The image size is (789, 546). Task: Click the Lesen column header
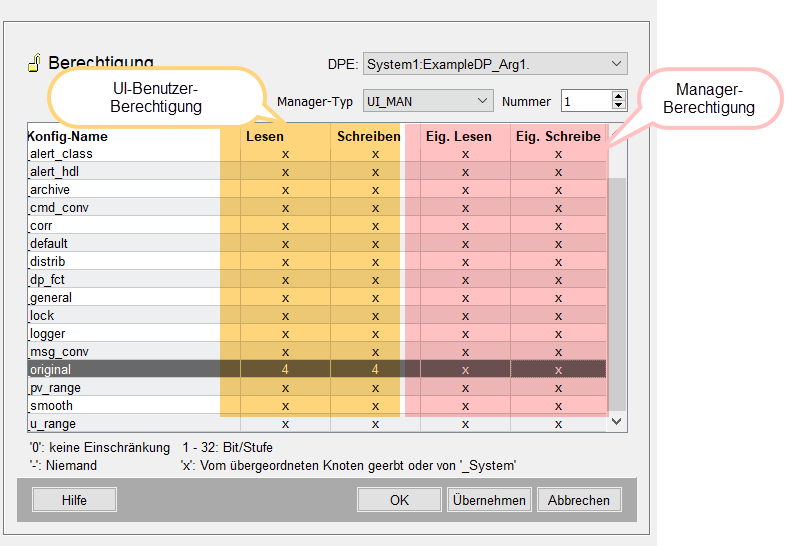pos(265,136)
